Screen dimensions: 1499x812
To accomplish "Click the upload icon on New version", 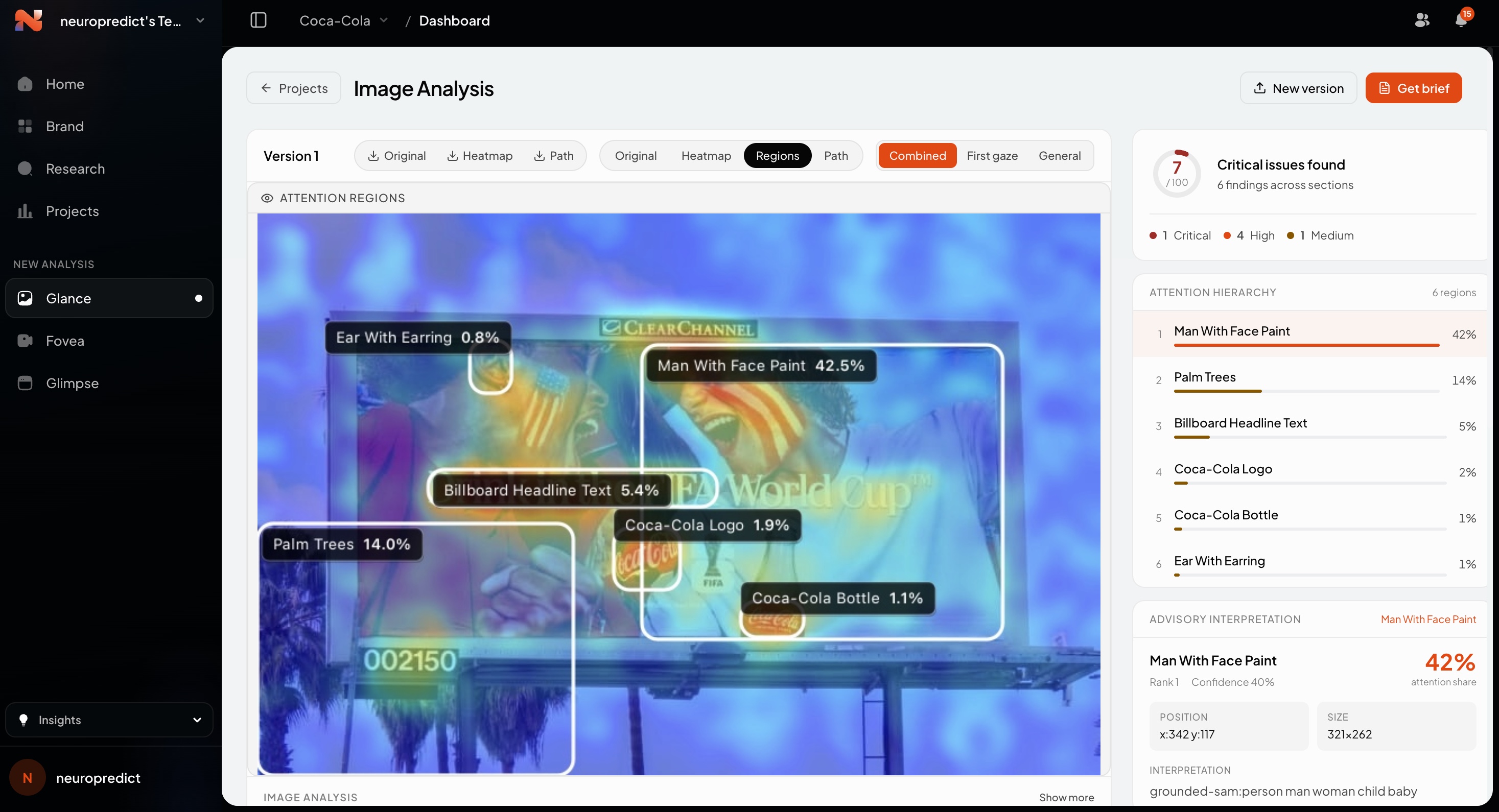I will [1260, 88].
